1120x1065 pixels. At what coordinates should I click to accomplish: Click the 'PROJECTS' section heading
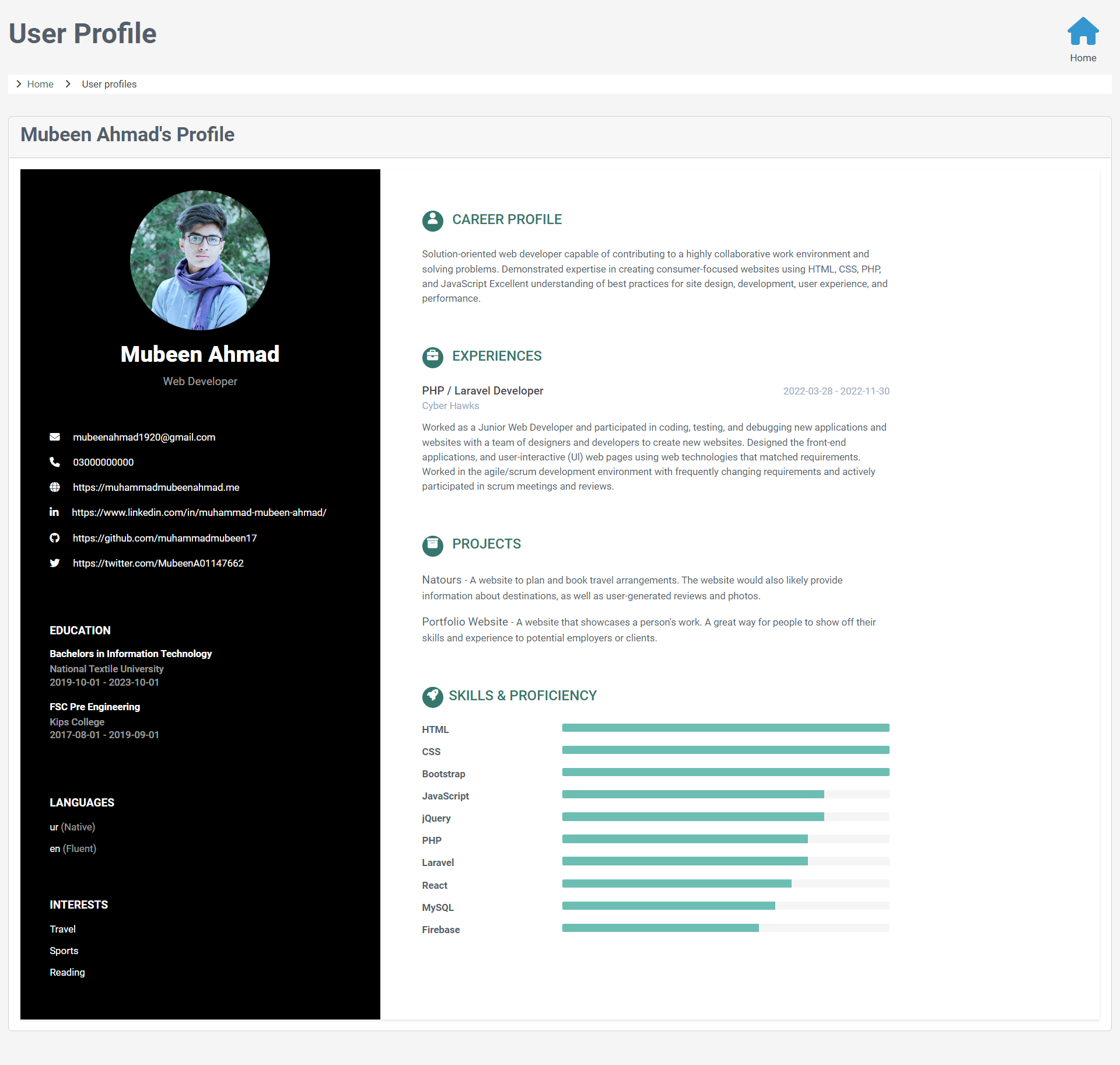click(487, 544)
